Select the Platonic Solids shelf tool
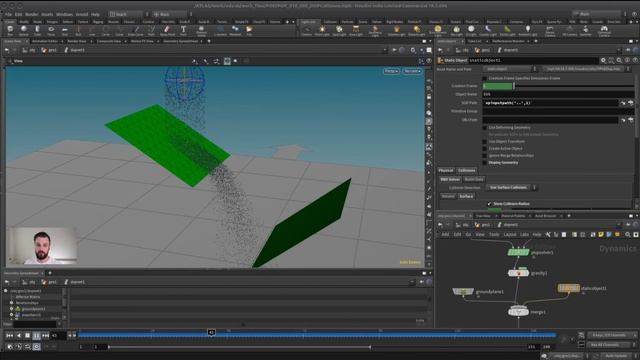This screenshot has height=360, width=640. tap(201, 30)
